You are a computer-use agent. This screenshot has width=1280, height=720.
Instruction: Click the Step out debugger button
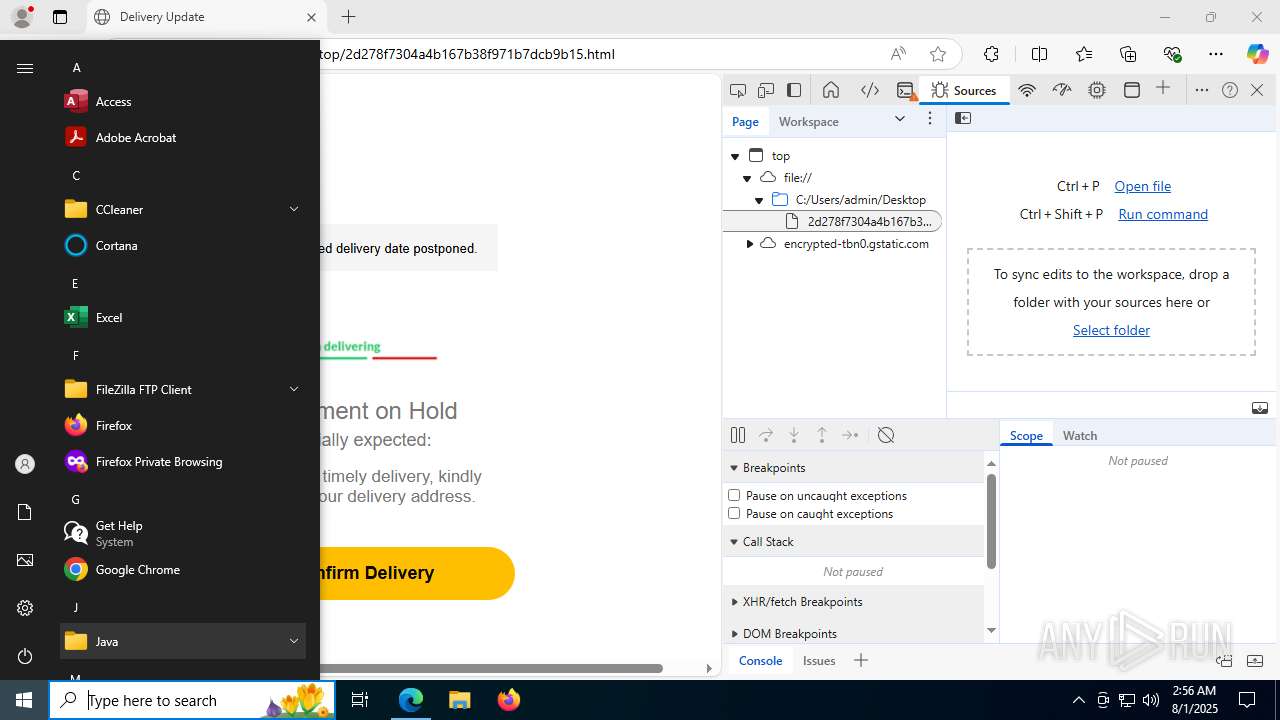[822, 435]
